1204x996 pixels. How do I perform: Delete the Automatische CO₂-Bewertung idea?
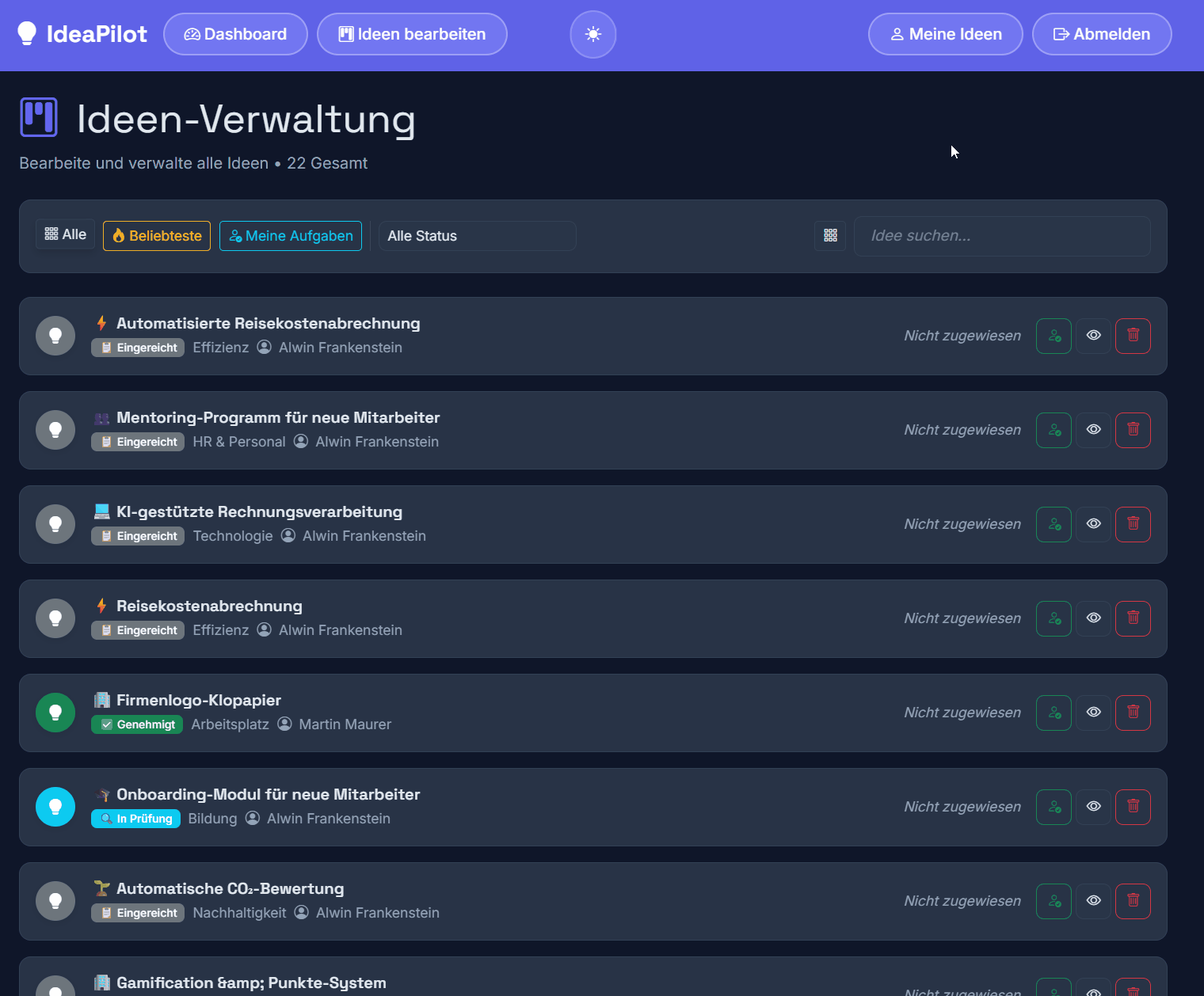(1133, 901)
